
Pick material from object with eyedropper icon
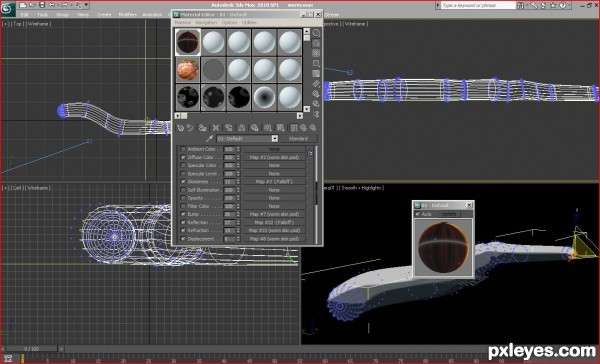(209, 139)
